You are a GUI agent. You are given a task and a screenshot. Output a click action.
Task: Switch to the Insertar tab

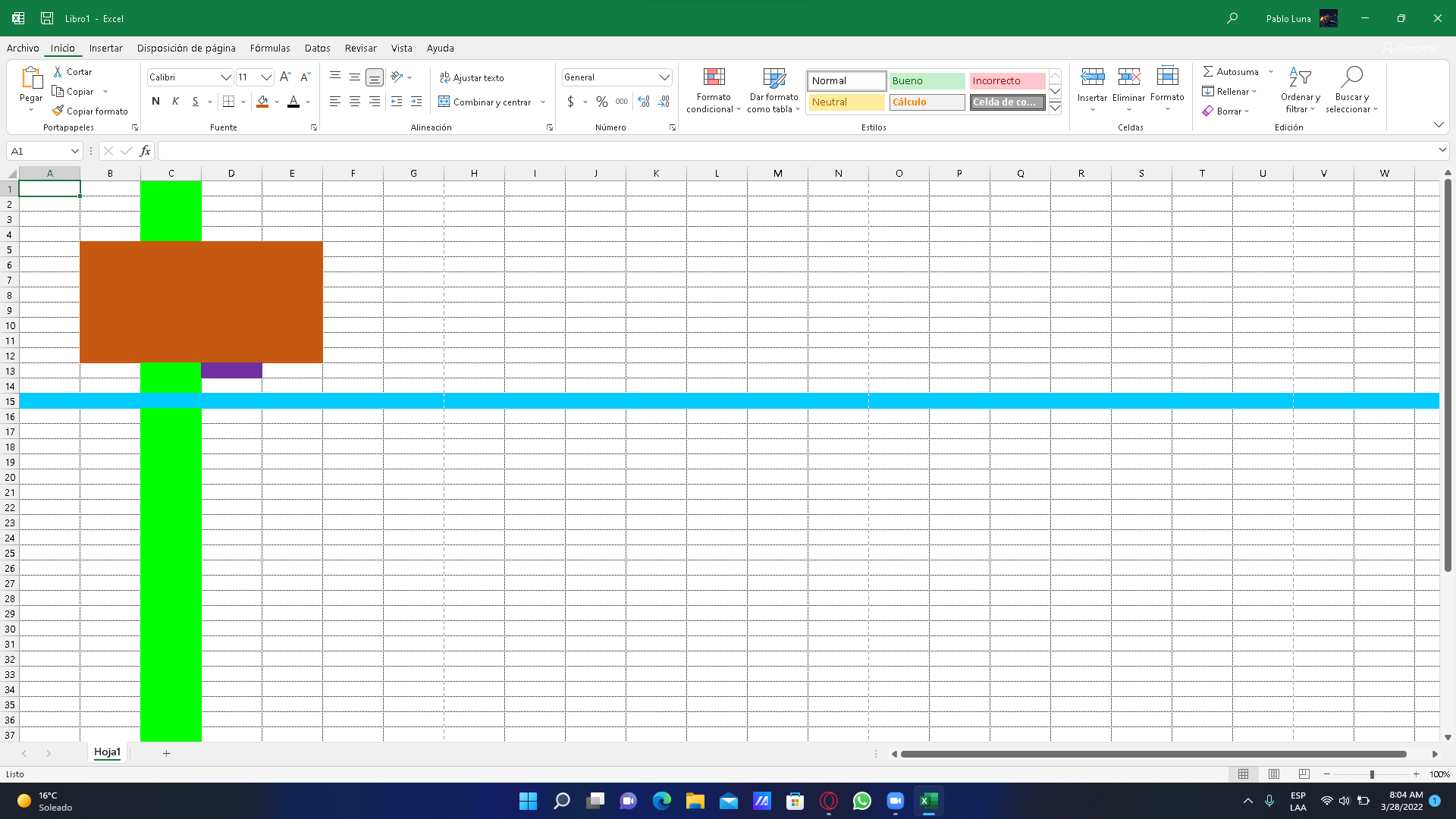click(105, 48)
